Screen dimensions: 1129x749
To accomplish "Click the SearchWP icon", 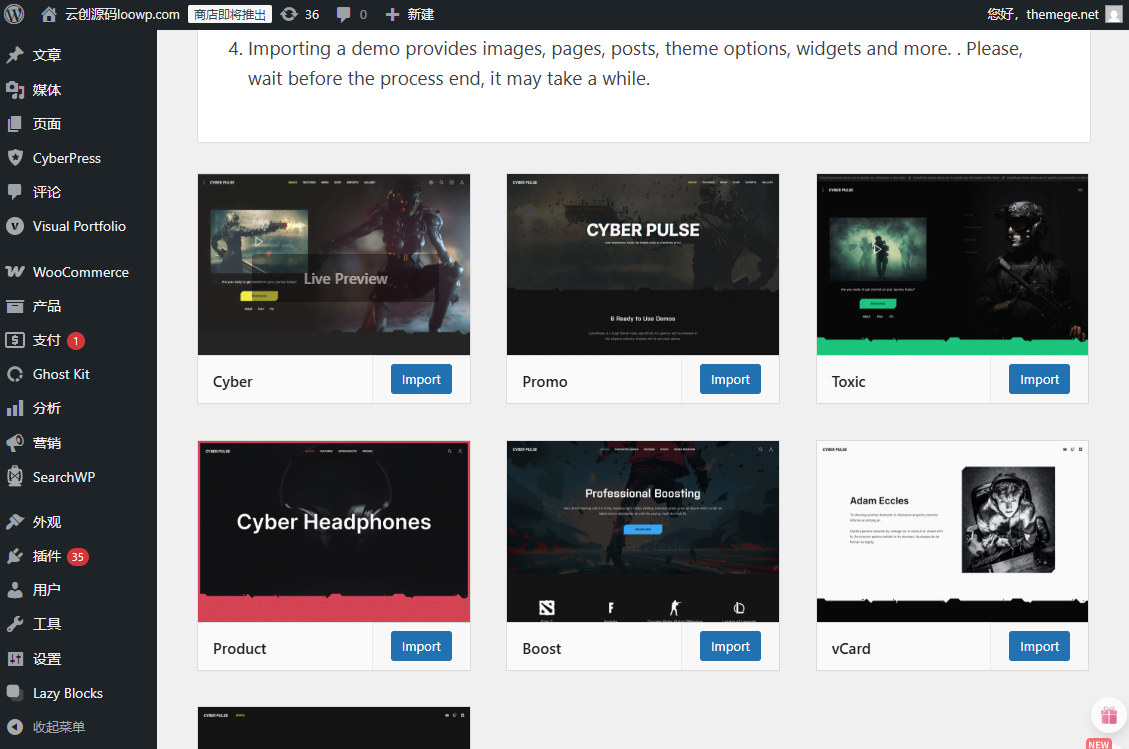I will [x=15, y=477].
